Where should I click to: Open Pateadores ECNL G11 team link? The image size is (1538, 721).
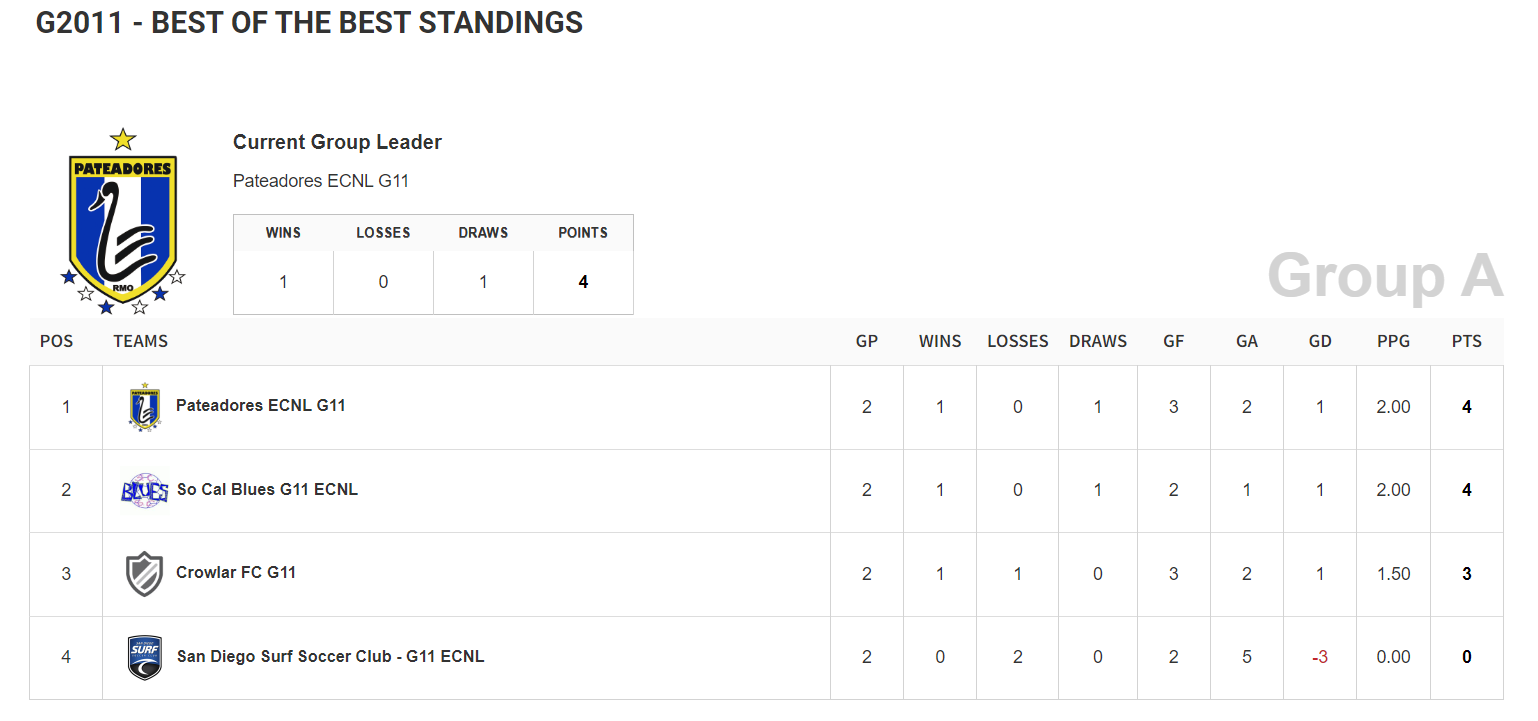pyautogui.click(x=260, y=406)
